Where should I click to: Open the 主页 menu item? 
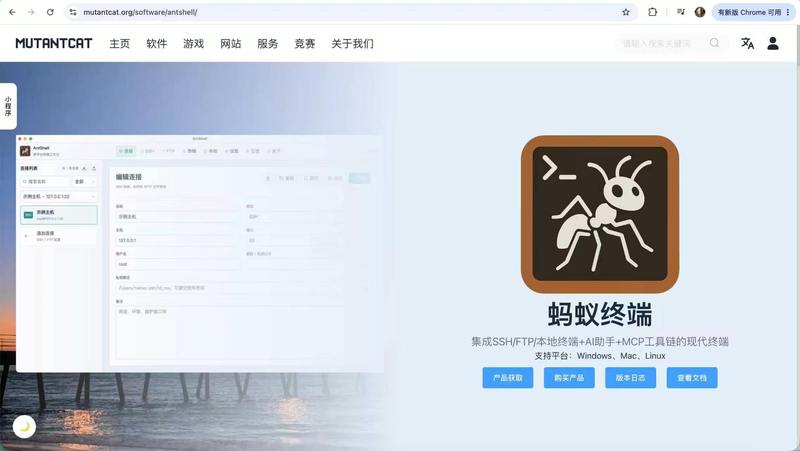[119, 43]
